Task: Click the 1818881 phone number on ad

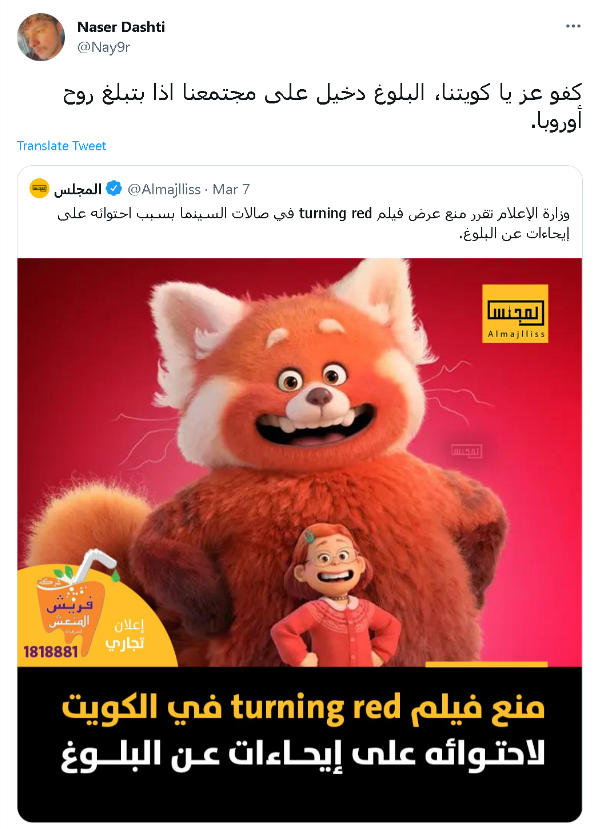Action: tap(51, 651)
